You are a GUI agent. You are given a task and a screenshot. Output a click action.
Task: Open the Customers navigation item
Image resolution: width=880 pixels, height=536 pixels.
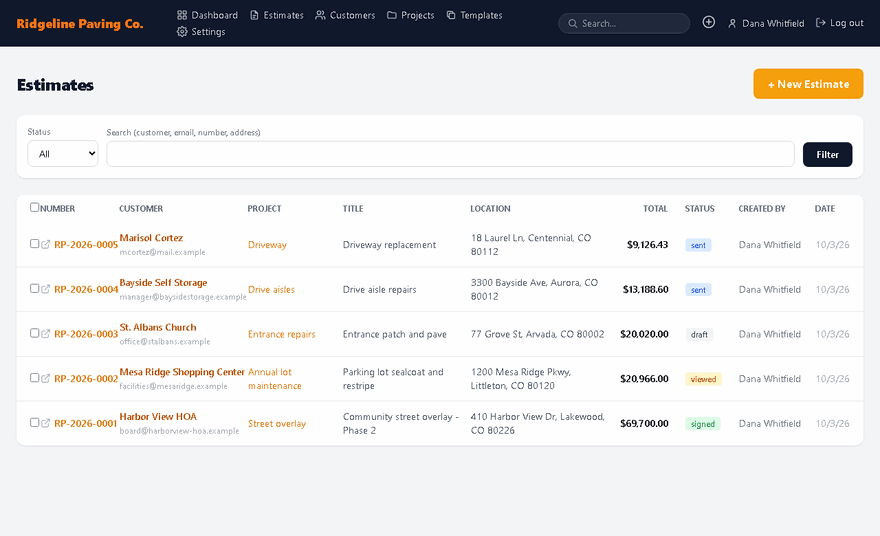tap(345, 15)
